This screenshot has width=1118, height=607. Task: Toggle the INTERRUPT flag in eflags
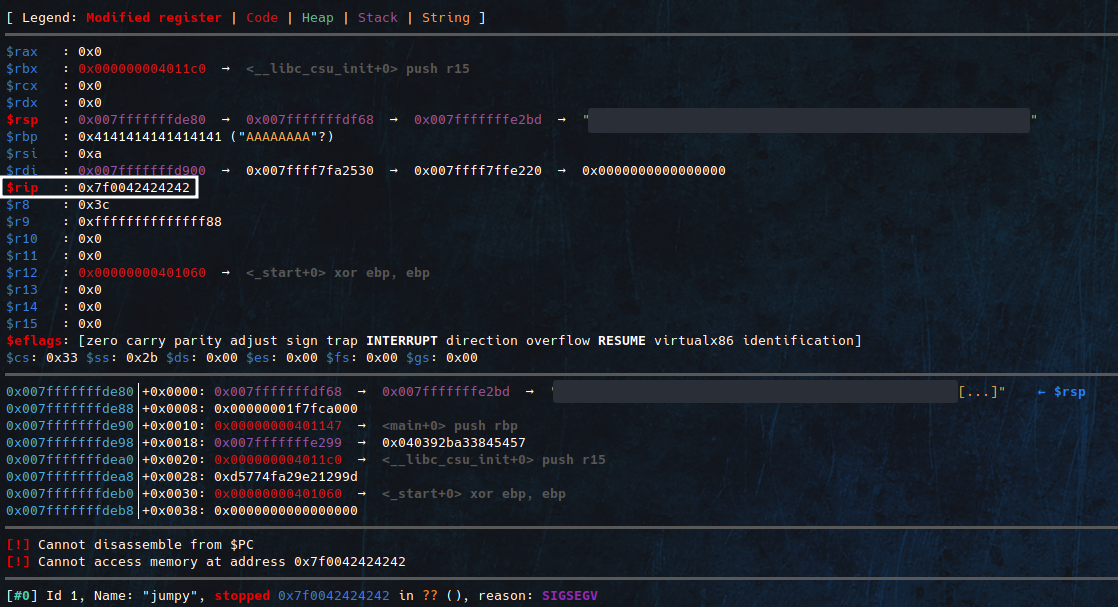(400, 340)
